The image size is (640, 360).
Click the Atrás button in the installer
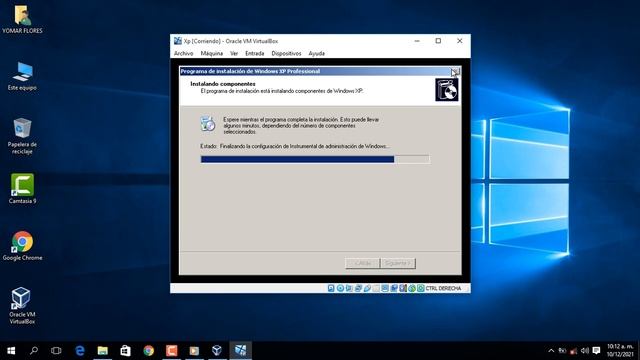point(362,263)
